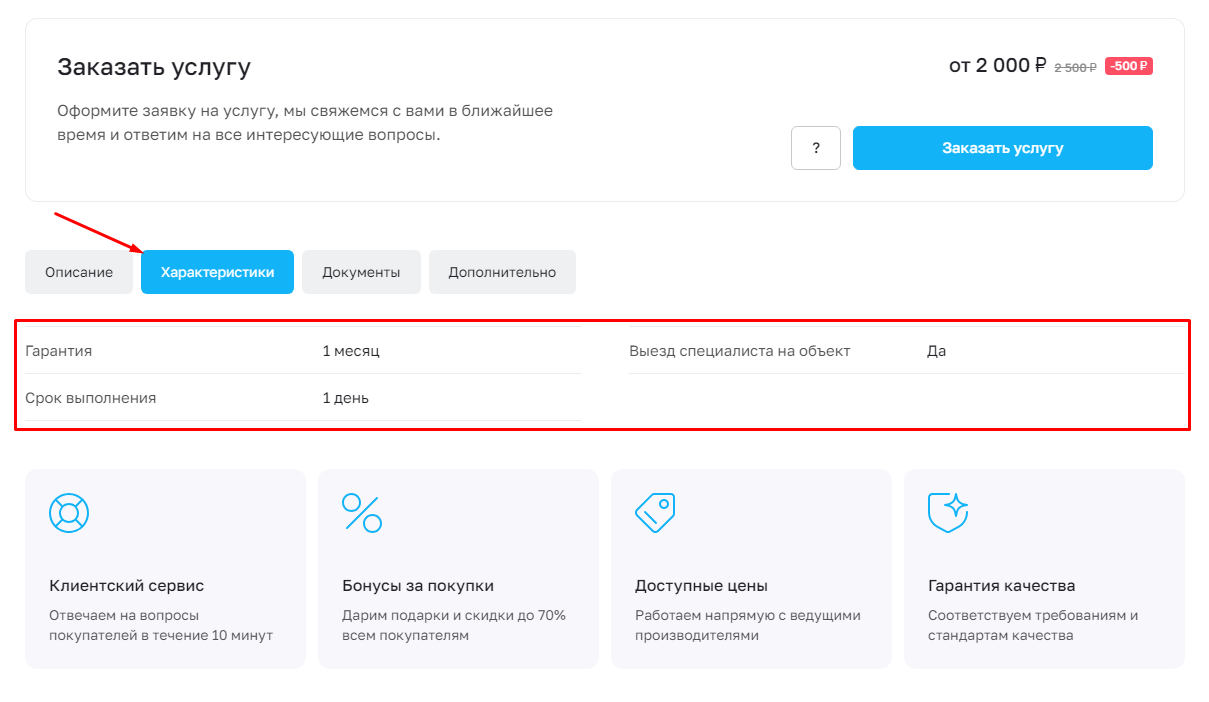Click the Гарантия качества card title
1209x702 pixels.
(x=1001, y=586)
